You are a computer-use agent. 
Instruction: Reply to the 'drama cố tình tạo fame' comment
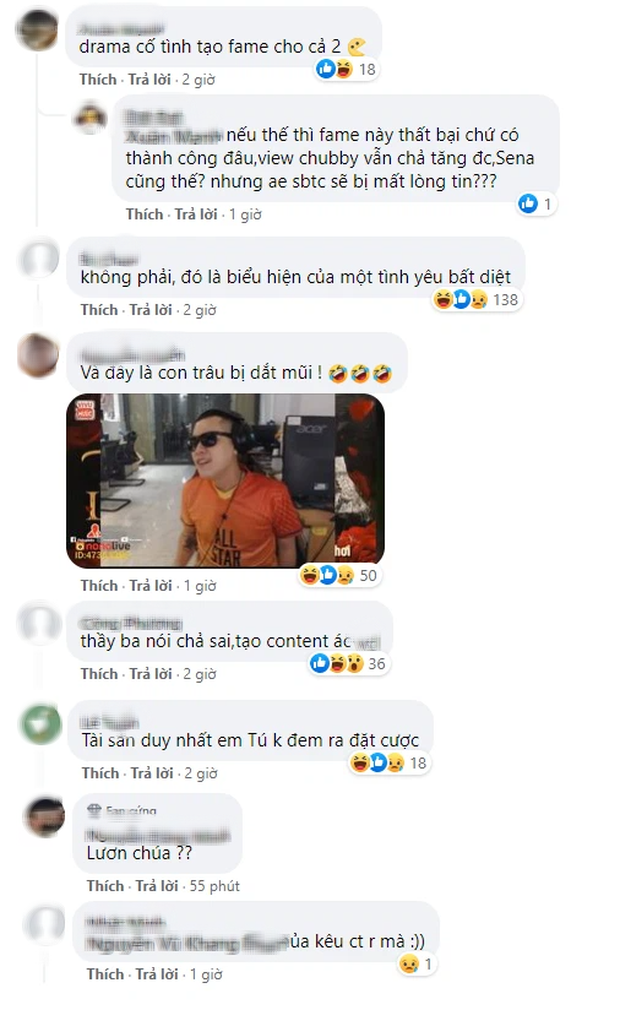(149, 79)
